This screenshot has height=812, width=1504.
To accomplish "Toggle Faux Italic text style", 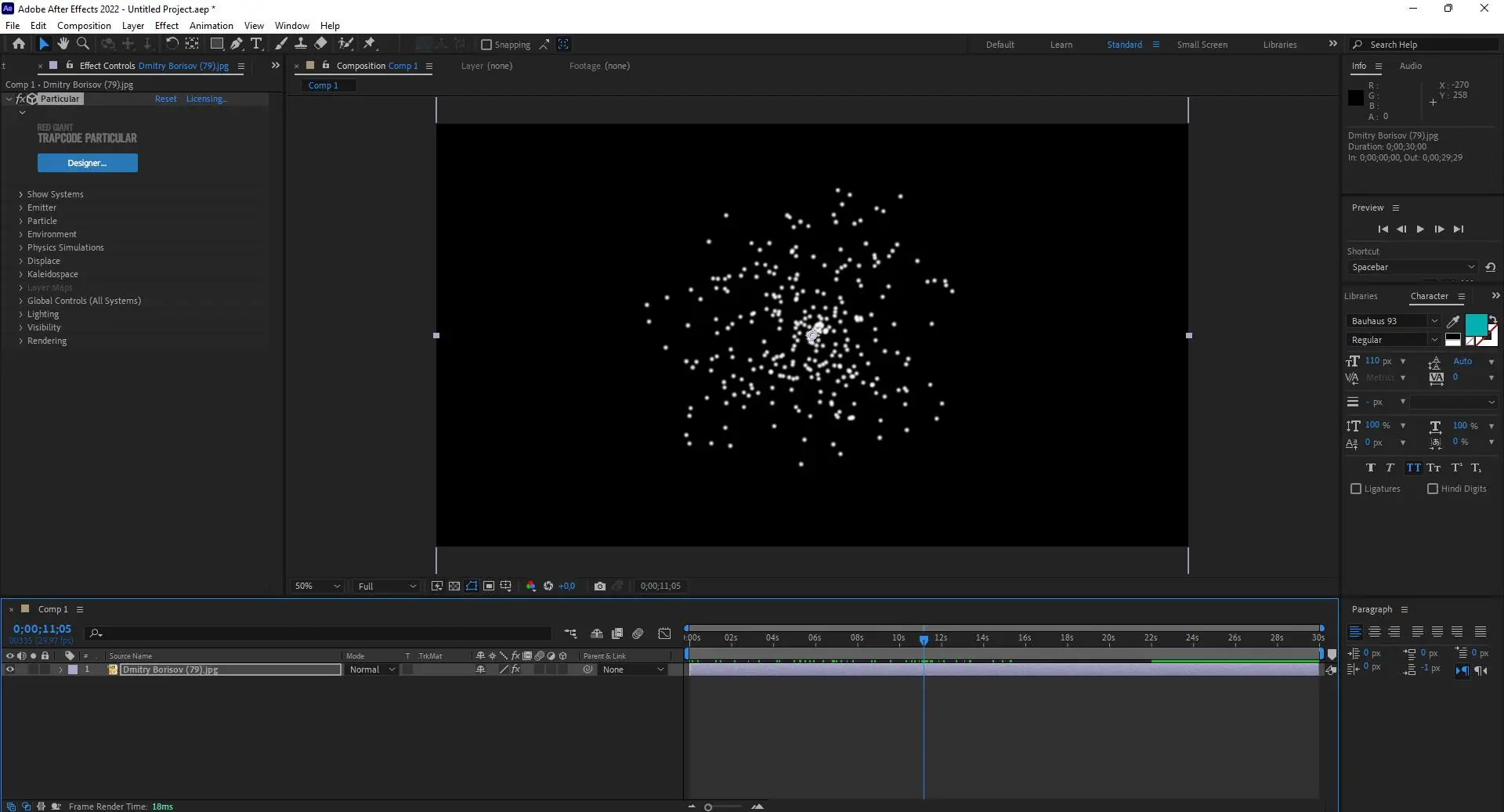I will point(1390,467).
